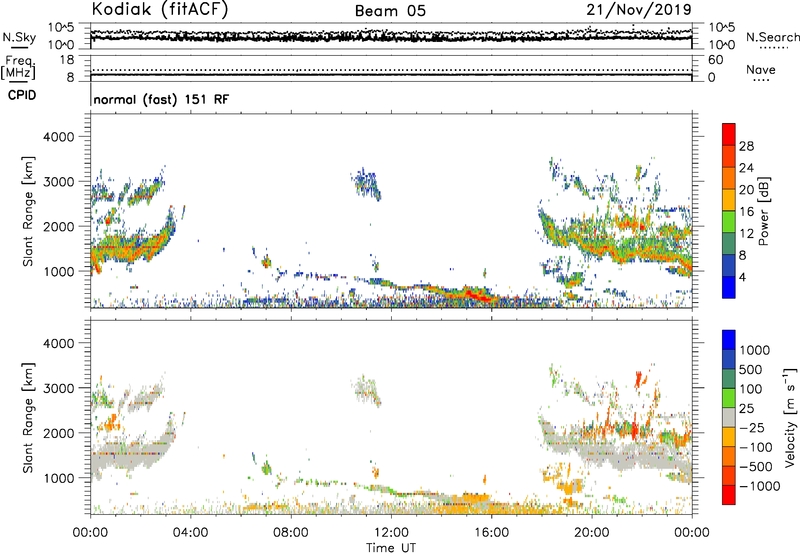Click the Slant Range label of power panel

point(28,211)
